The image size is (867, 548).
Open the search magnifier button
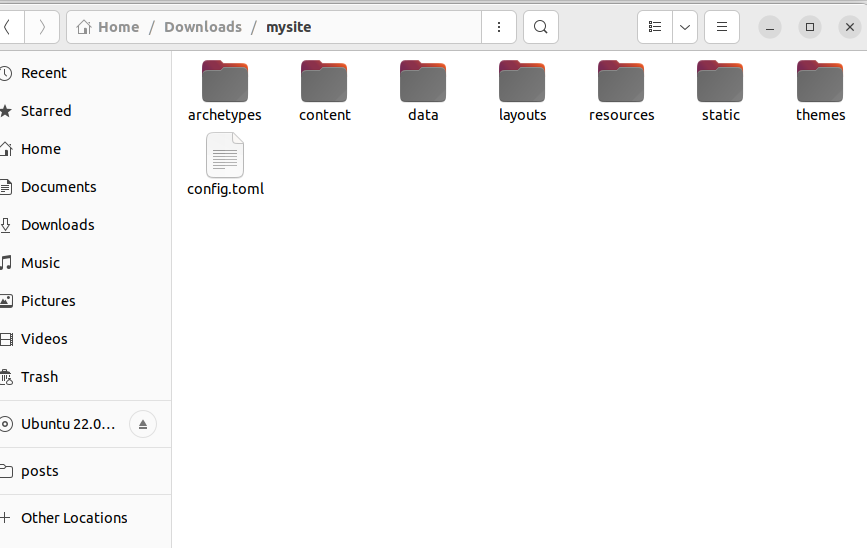pos(541,27)
